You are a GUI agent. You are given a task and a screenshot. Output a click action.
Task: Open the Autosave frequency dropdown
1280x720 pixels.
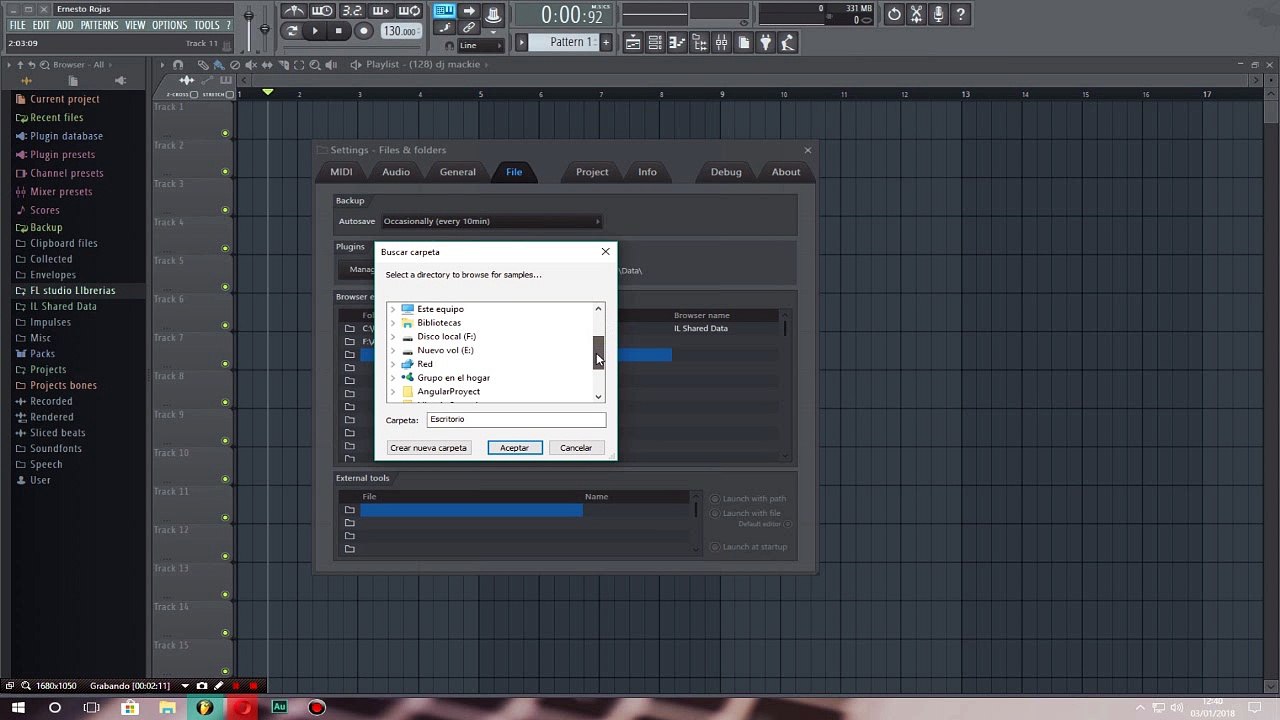(x=491, y=221)
